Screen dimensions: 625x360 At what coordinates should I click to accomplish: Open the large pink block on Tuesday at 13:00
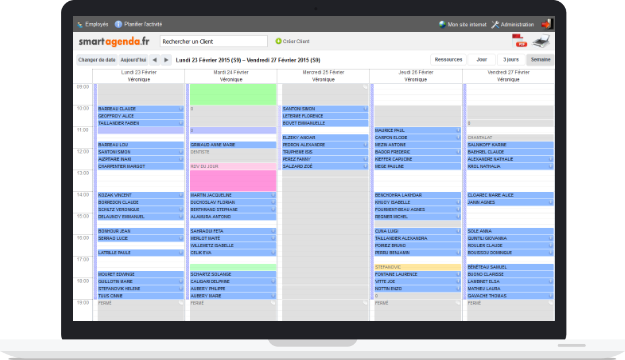coord(233,181)
